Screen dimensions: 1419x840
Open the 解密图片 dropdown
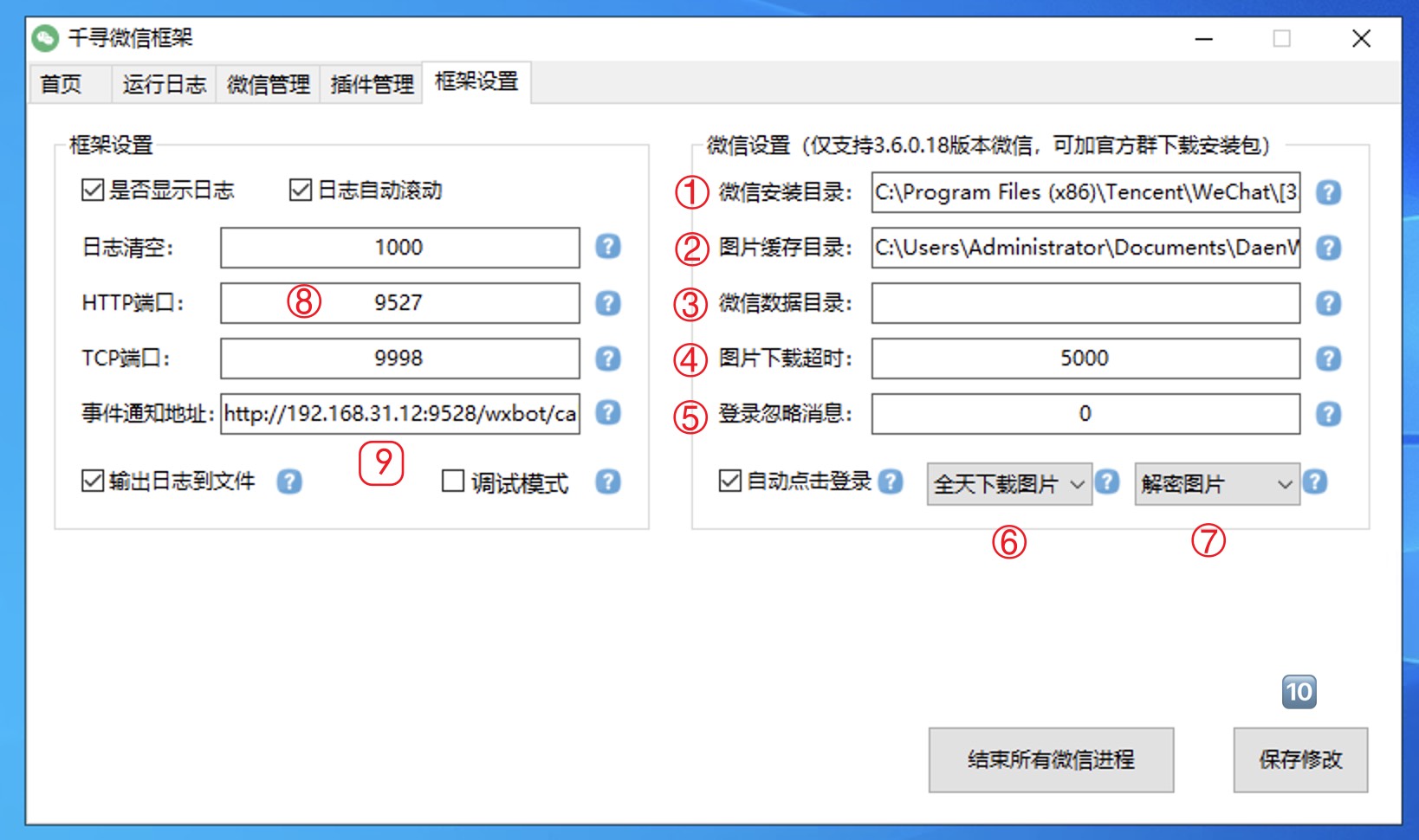coord(1217,484)
